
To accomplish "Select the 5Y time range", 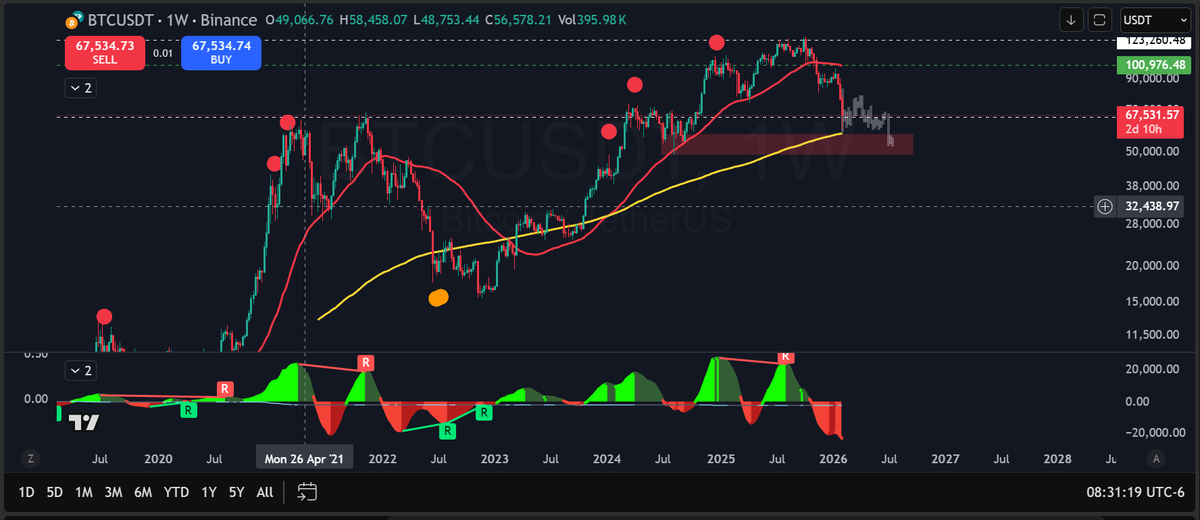I will coord(235,492).
